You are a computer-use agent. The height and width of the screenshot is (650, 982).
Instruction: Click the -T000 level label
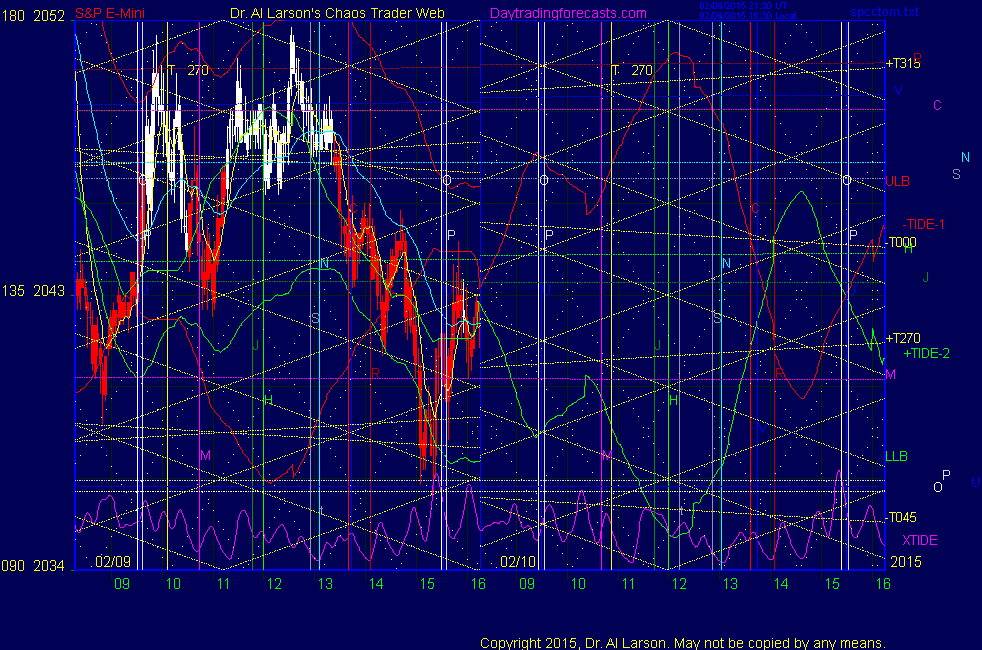[902, 242]
